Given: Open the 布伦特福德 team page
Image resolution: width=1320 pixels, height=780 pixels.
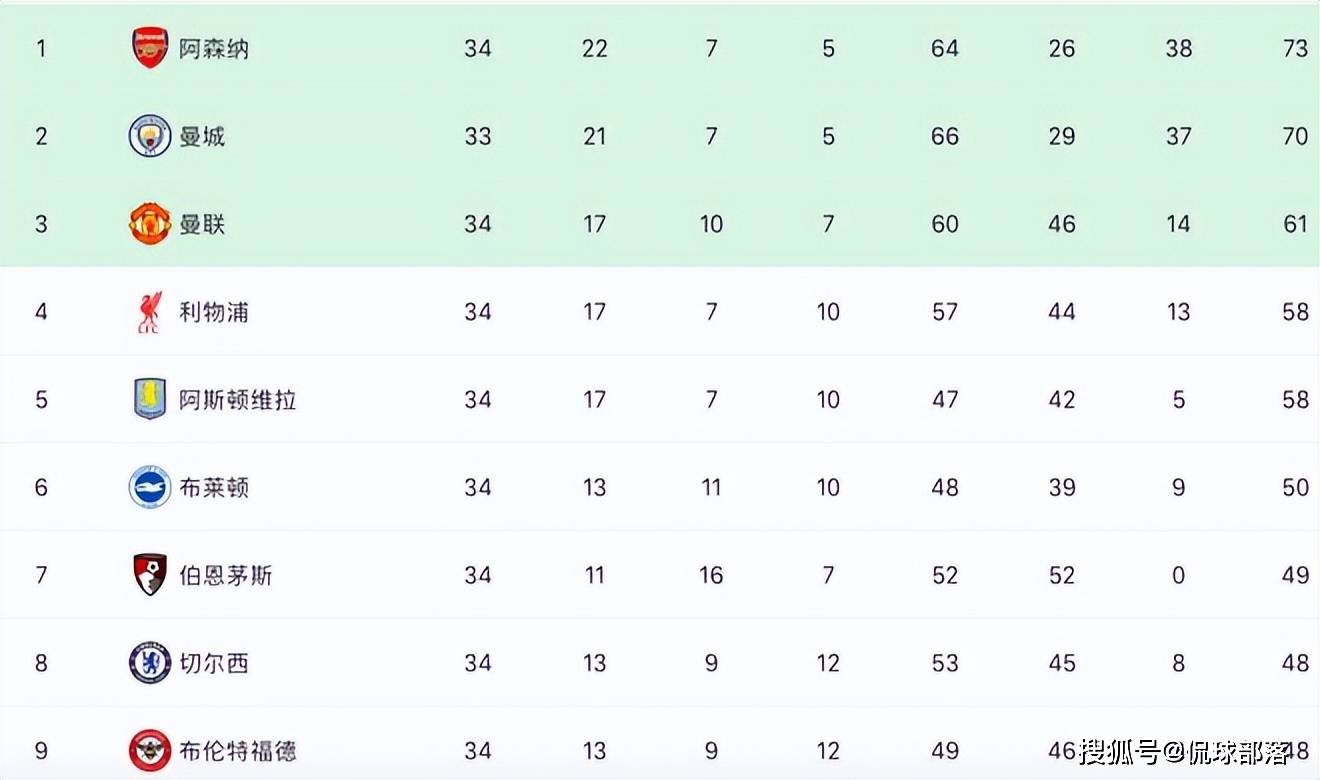Looking at the screenshot, I should pos(238,750).
